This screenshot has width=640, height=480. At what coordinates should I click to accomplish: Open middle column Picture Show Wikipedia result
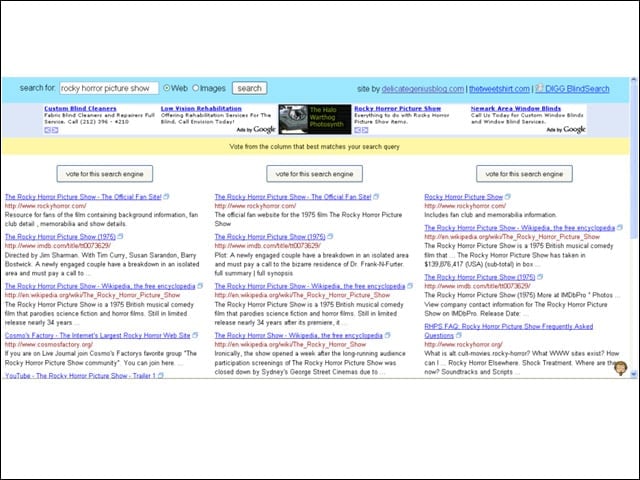point(310,286)
